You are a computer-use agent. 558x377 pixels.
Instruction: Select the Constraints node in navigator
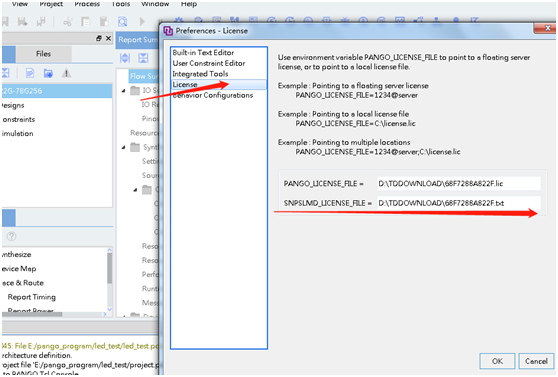click(x=19, y=119)
